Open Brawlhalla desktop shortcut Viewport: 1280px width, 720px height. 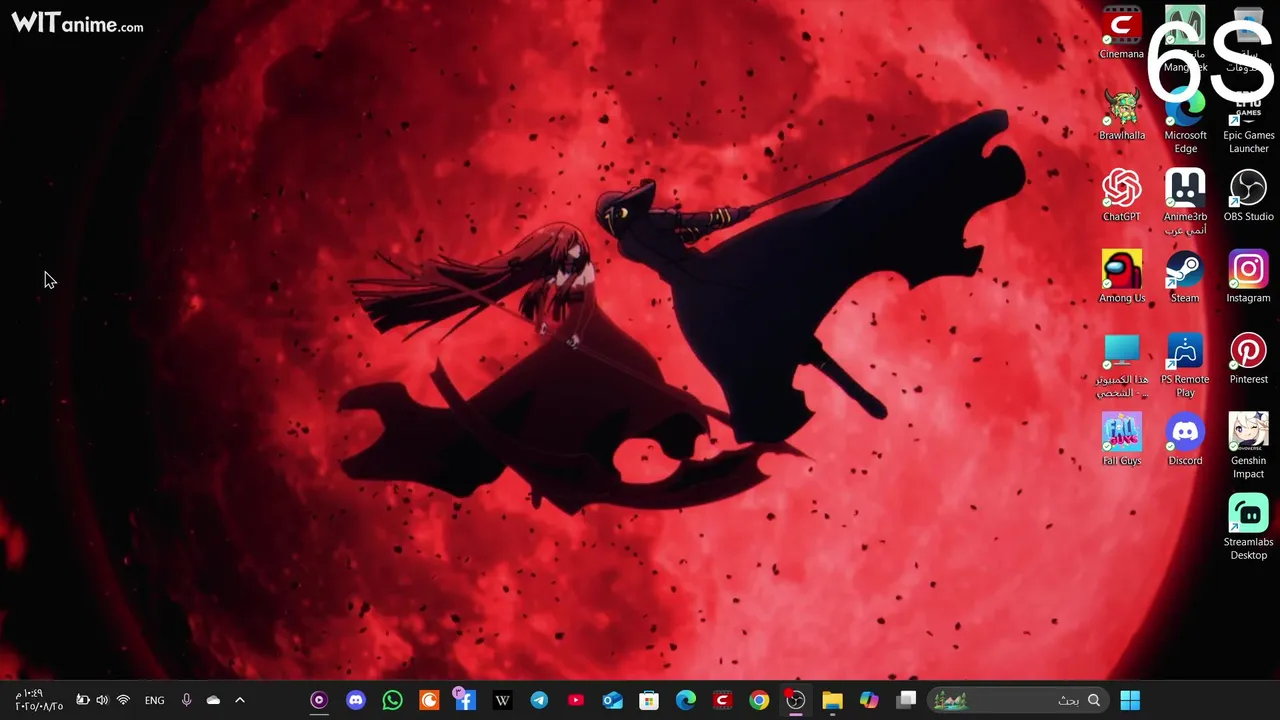tap(1122, 114)
